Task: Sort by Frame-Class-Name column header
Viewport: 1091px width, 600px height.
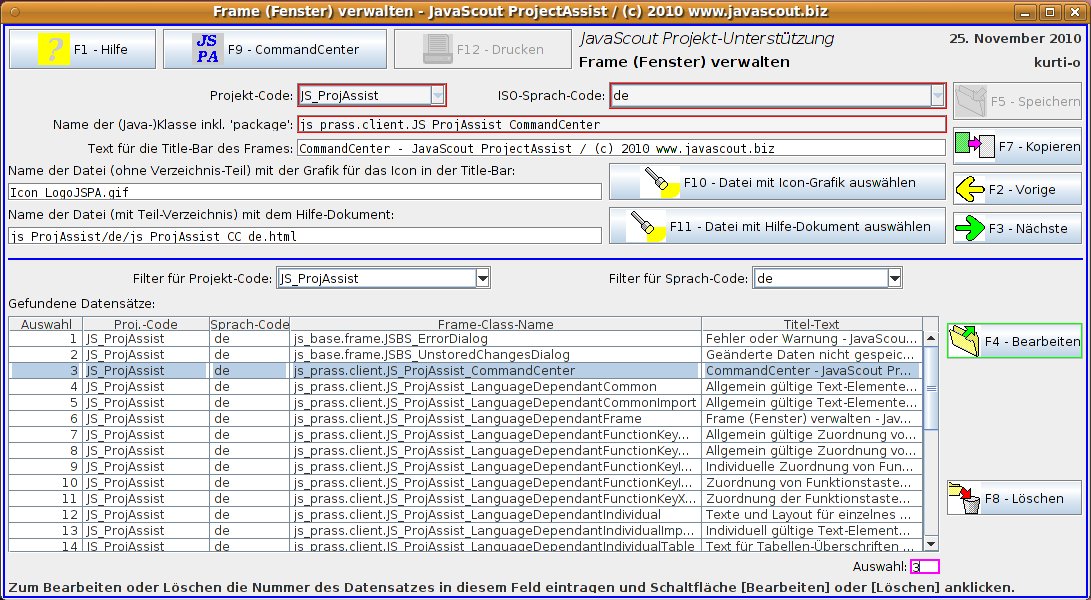Action: tap(495, 325)
